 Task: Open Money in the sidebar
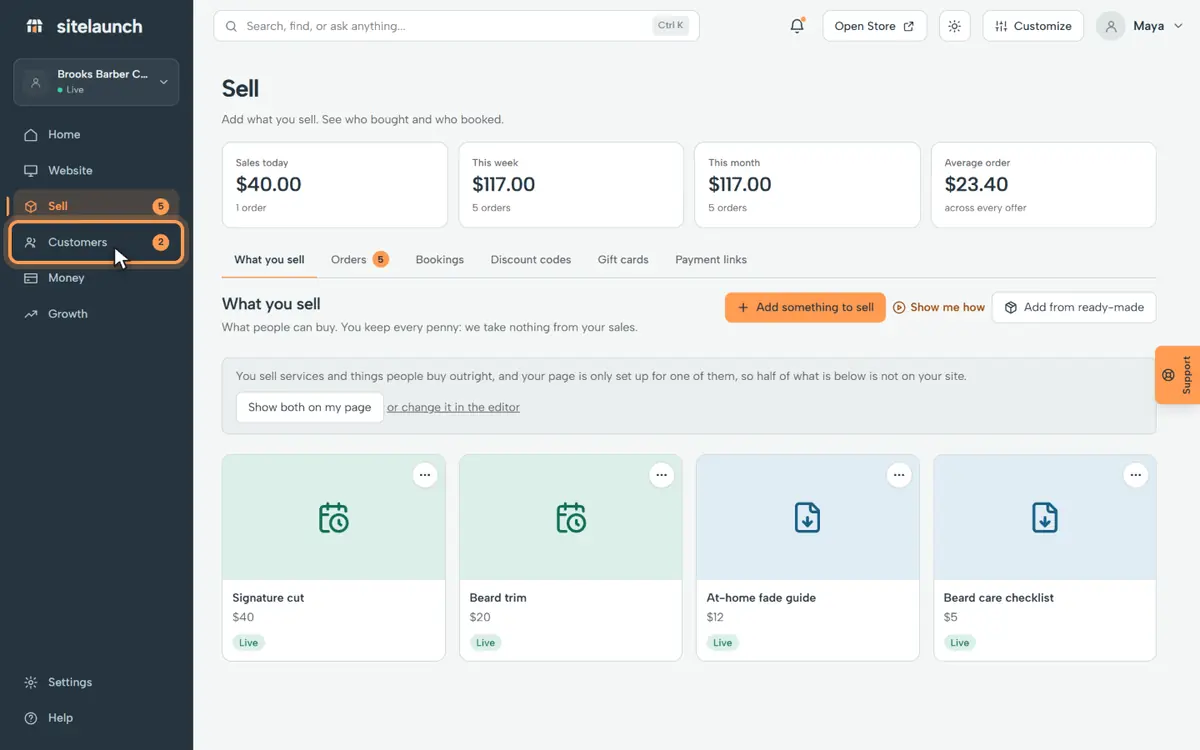(x=96, y=278)
